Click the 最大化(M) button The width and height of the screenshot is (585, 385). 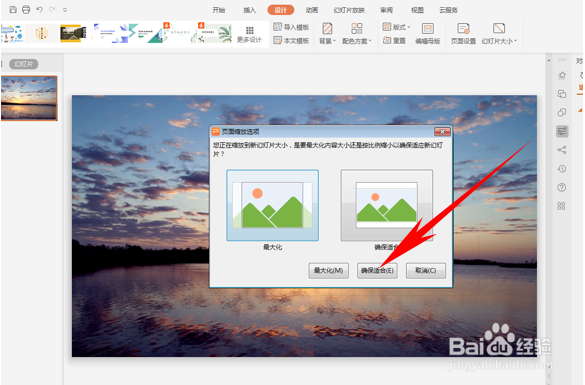coord(328,270)
